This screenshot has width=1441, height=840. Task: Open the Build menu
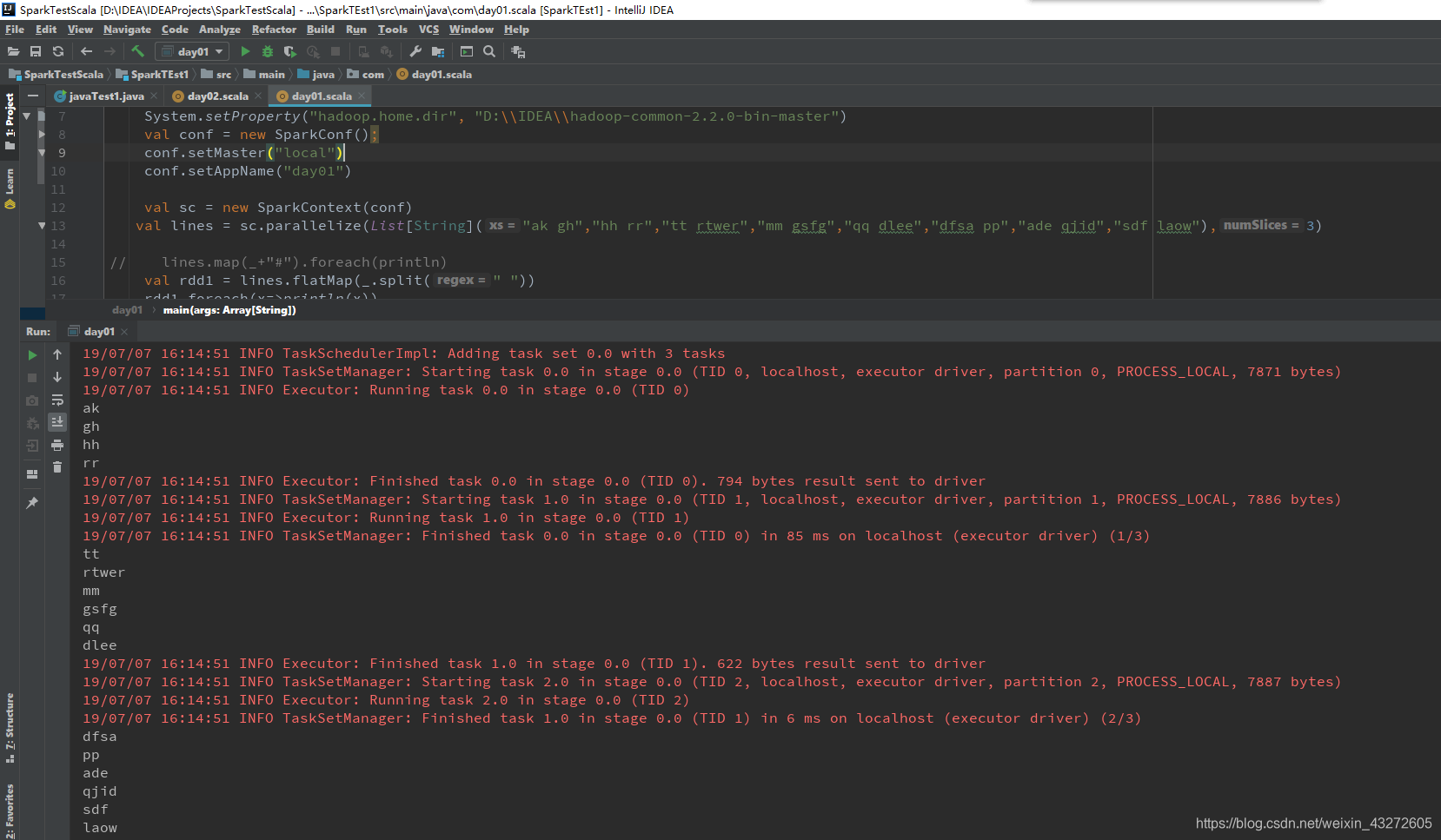(x=320, y=29)
